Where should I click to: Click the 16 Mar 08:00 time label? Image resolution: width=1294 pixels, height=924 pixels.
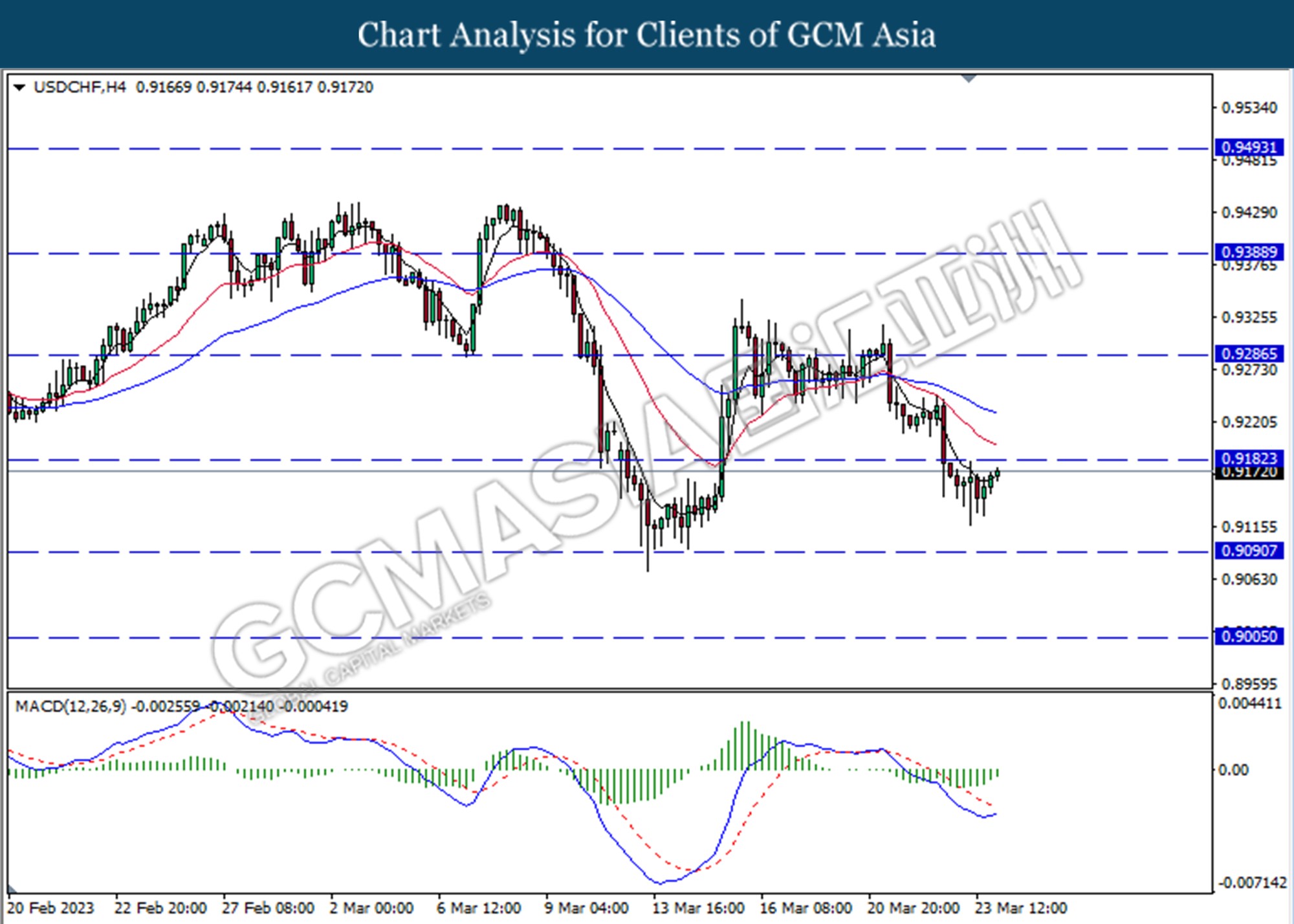[806, 908]
